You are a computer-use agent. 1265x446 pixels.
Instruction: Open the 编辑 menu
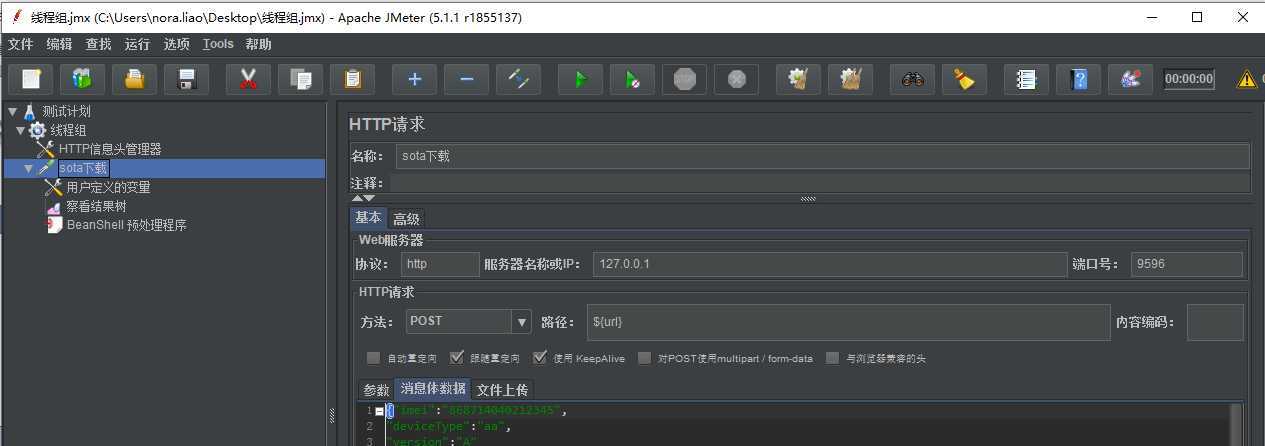click(x=59, y=44)
